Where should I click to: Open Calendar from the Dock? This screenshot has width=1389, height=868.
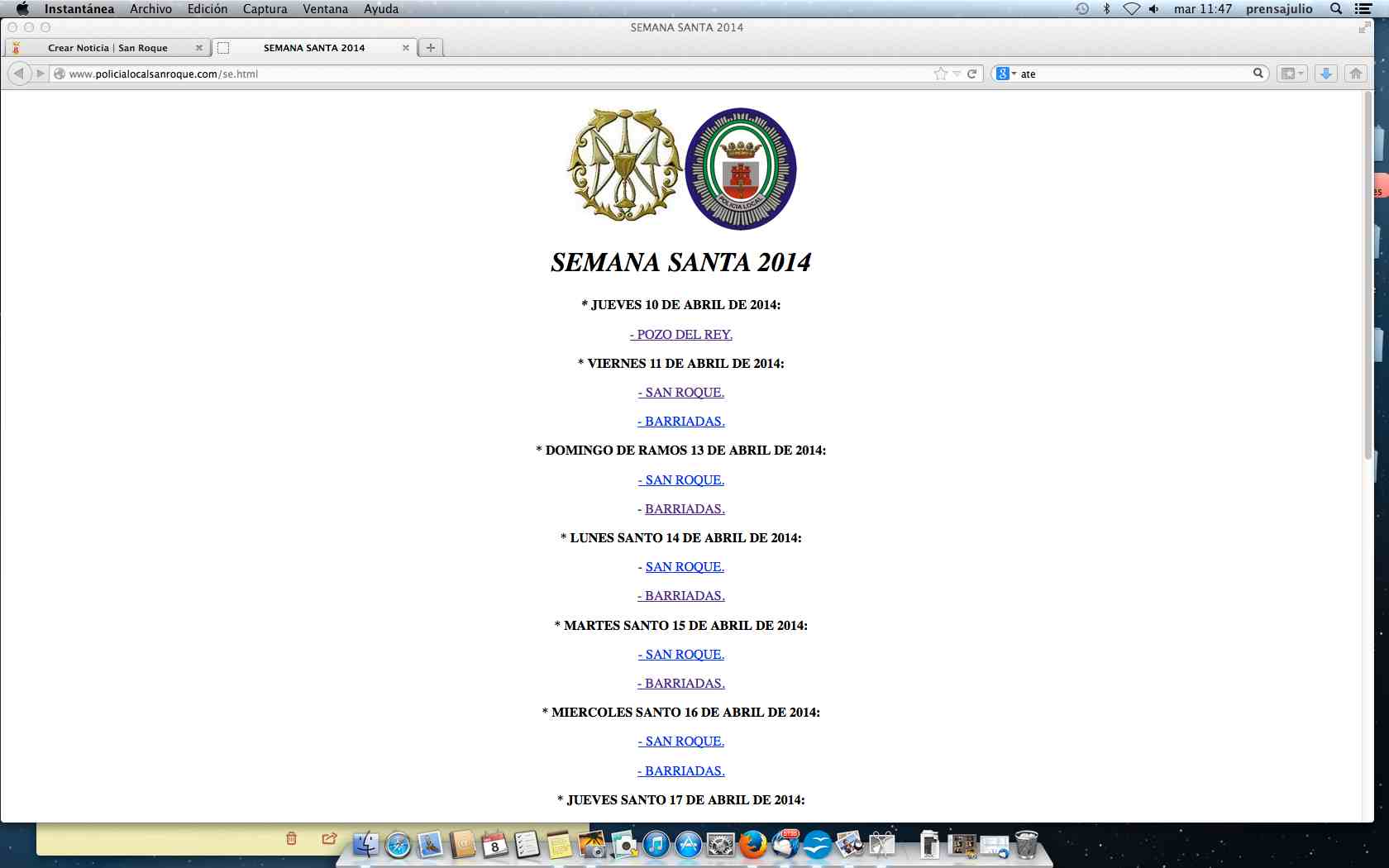[x=494, y=845]
